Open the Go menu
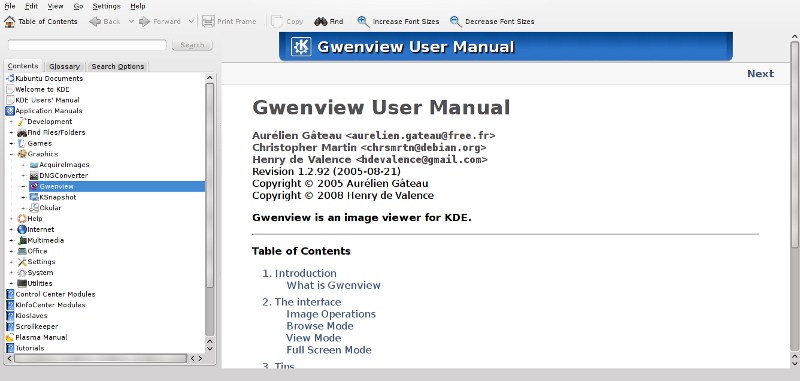This screenshot has width=800, height=381. click(x=78, y=6)
